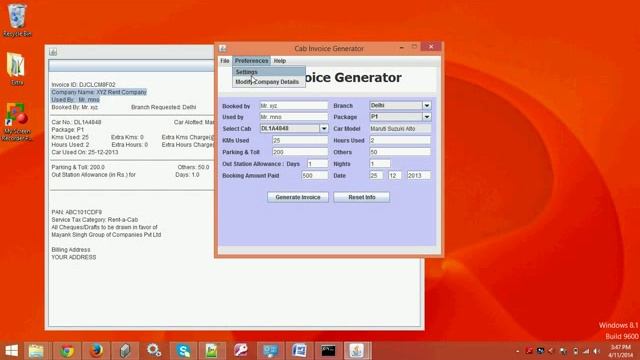
Task: Minimize the Cab Invoice Generator window
Action: pyautogui.click(x=402, y=47)
